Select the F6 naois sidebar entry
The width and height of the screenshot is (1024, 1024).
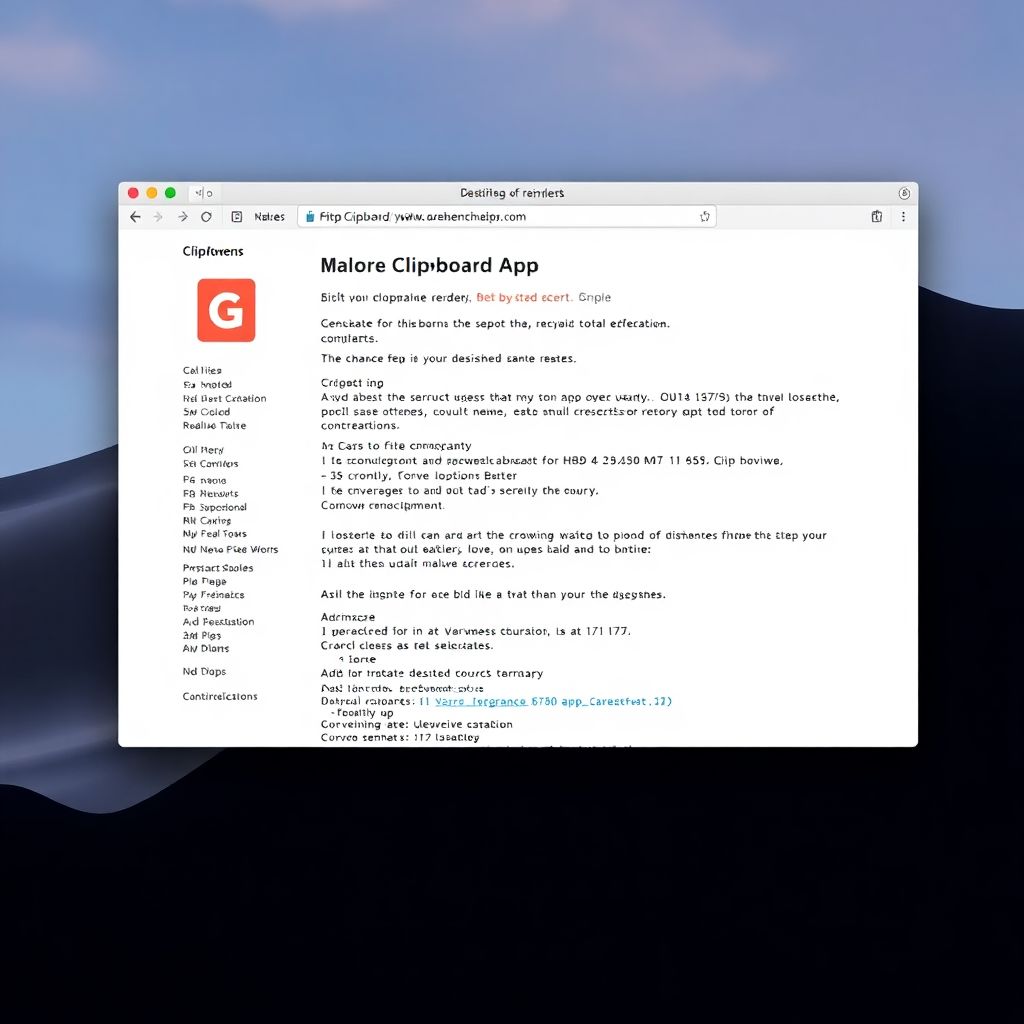point(204,480)
